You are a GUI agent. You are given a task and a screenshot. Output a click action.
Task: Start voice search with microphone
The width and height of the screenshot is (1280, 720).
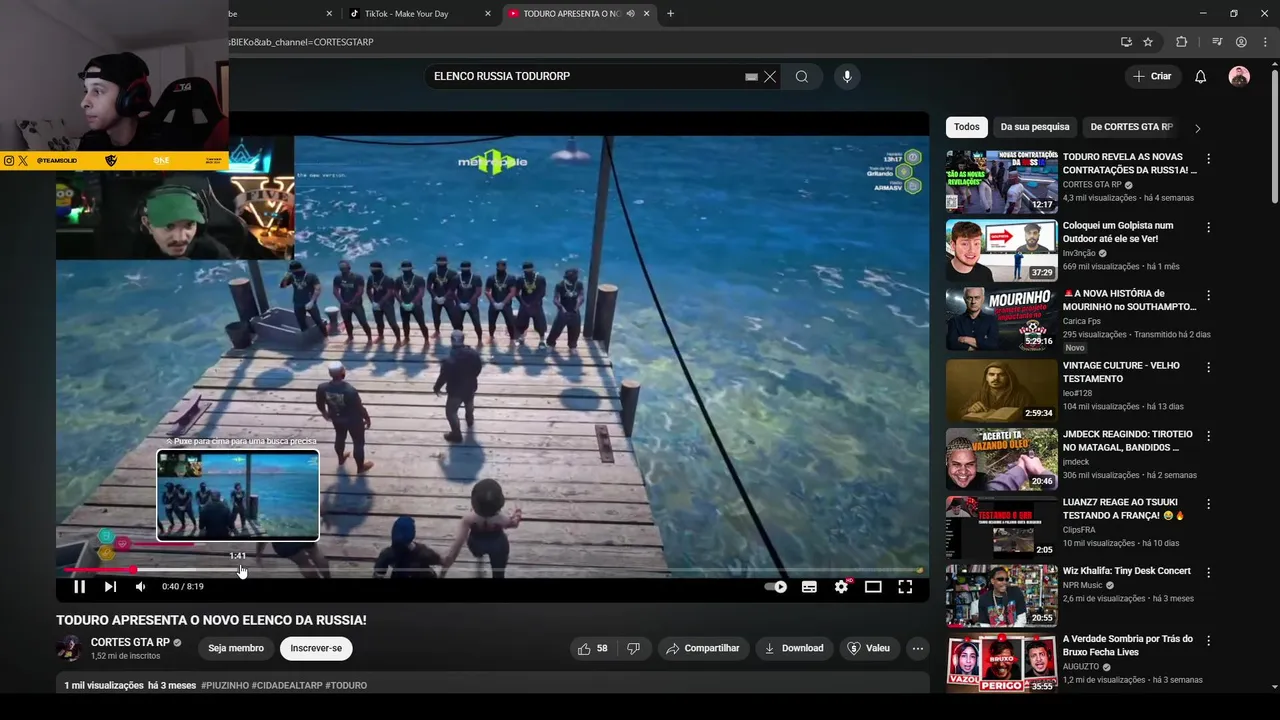pos(847,77)
